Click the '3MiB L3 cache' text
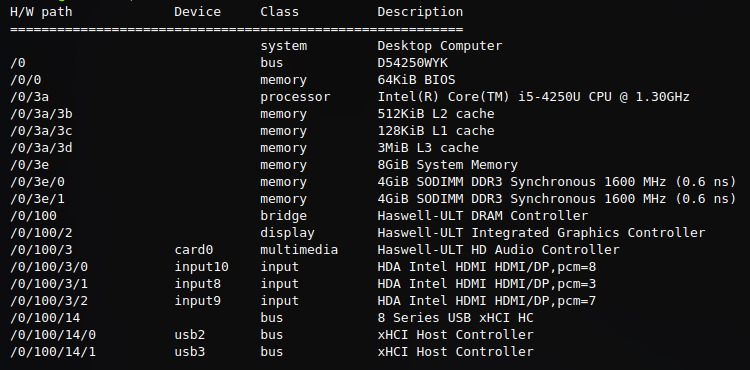 [x=428, y=148]
